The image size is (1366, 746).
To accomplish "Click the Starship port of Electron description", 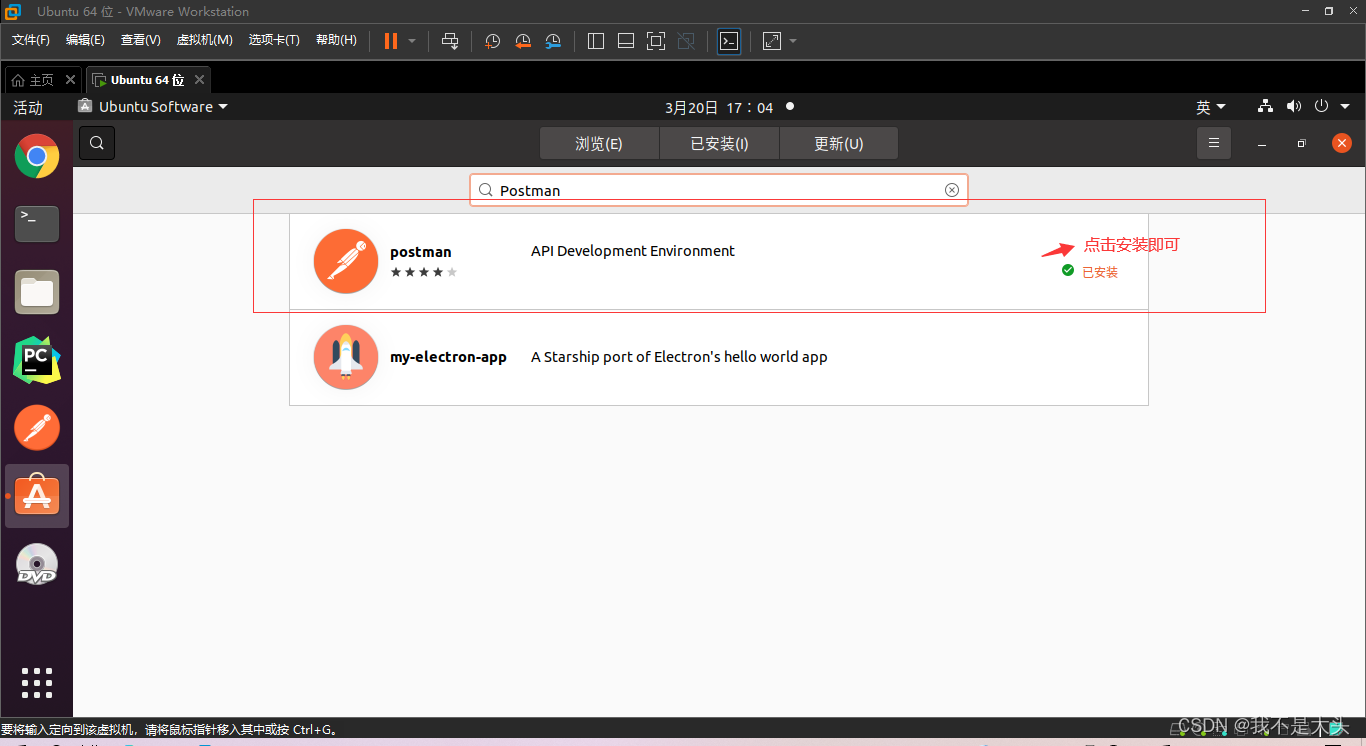I will (679, 357).
